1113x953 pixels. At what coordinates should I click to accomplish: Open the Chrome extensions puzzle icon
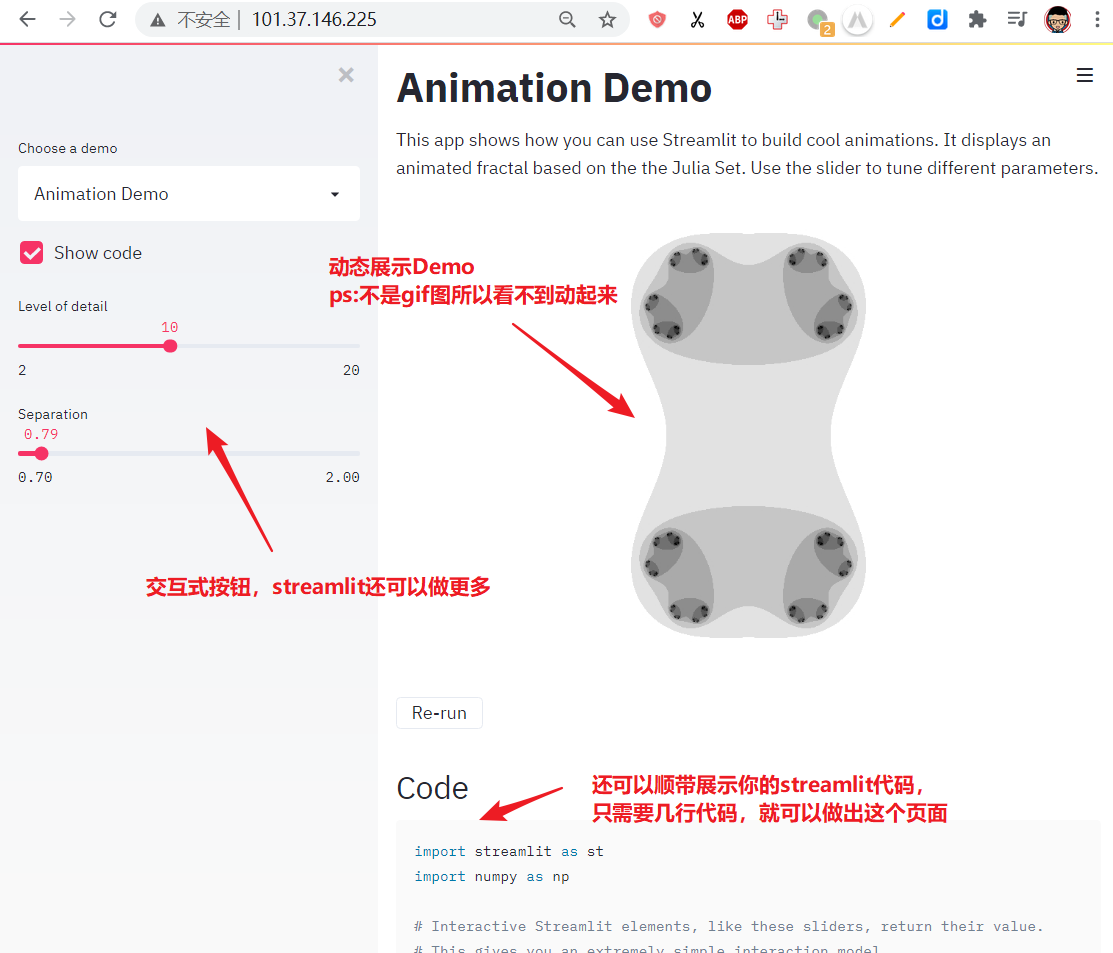click(x=978, y=19)
